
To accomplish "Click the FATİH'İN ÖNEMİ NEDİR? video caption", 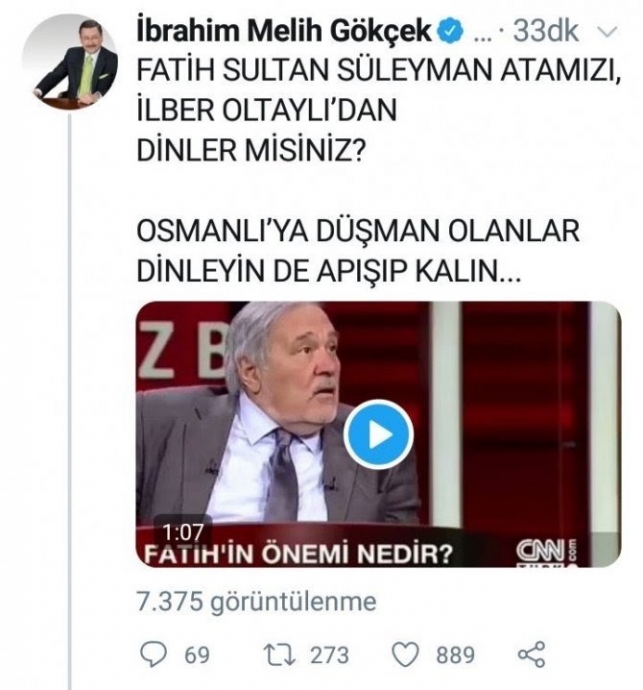I will pos(298,555).
